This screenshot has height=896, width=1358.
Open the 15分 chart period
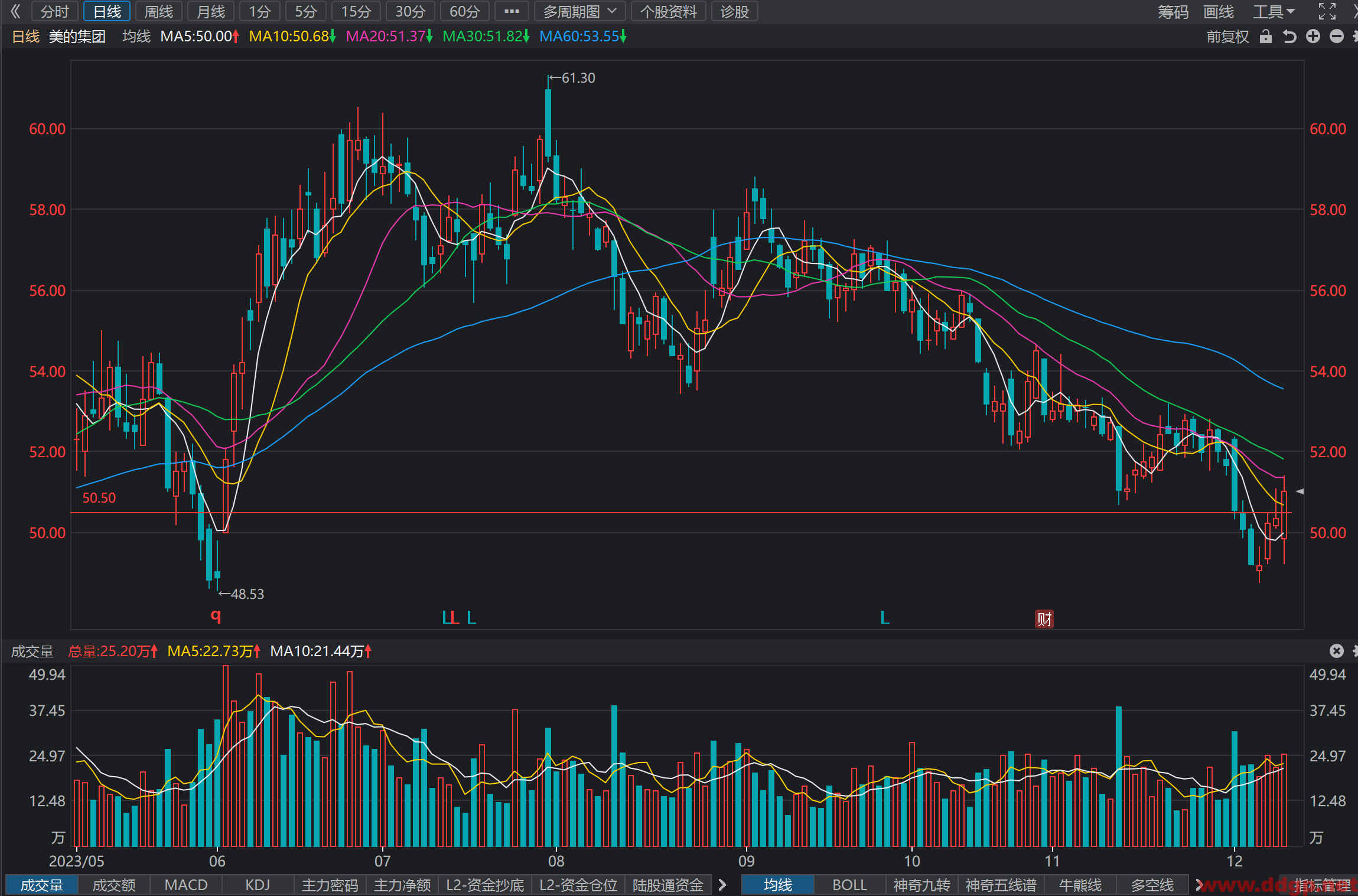click(356, 11)
